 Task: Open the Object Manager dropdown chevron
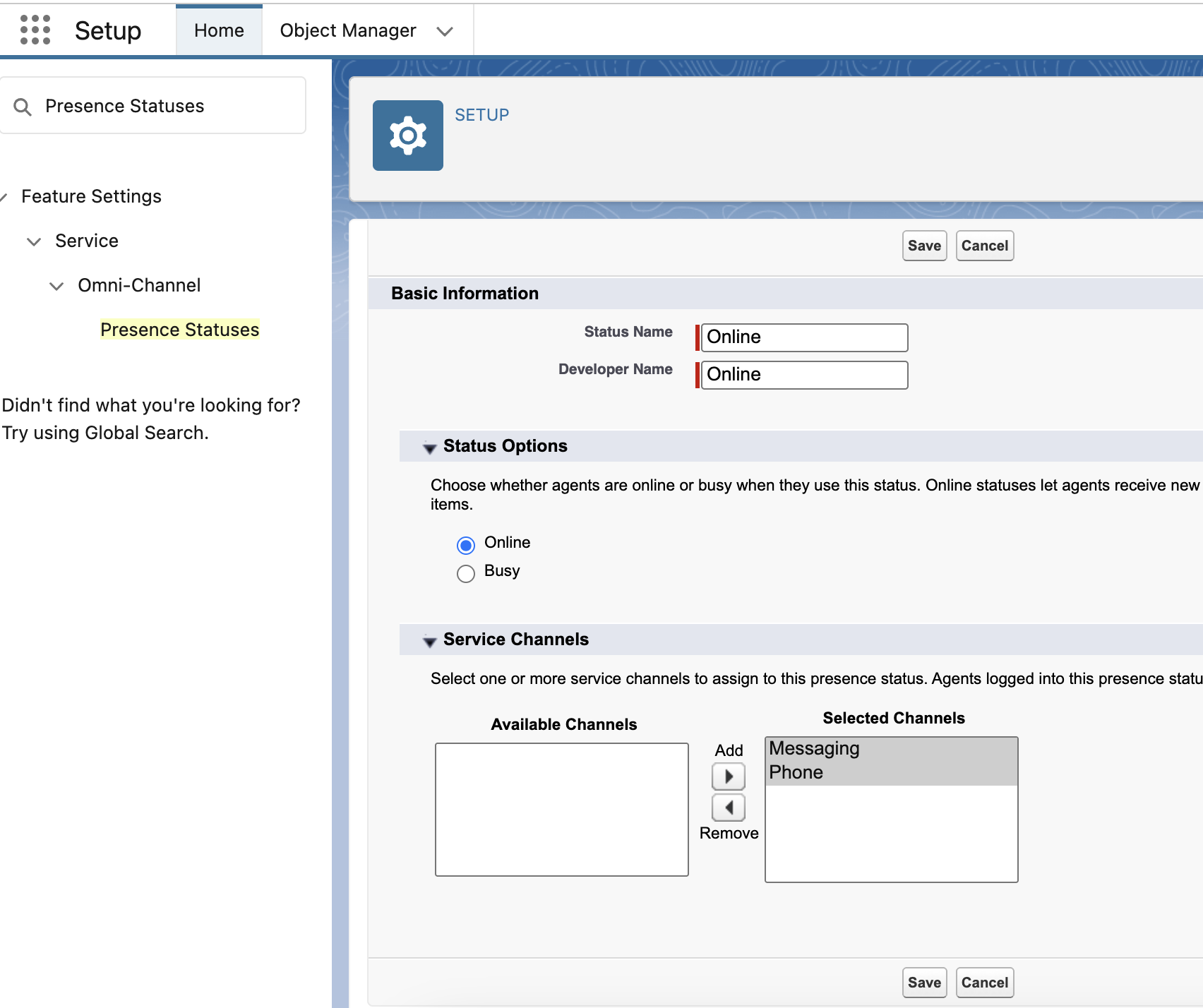pyautogui.click(x=445, y=31)
